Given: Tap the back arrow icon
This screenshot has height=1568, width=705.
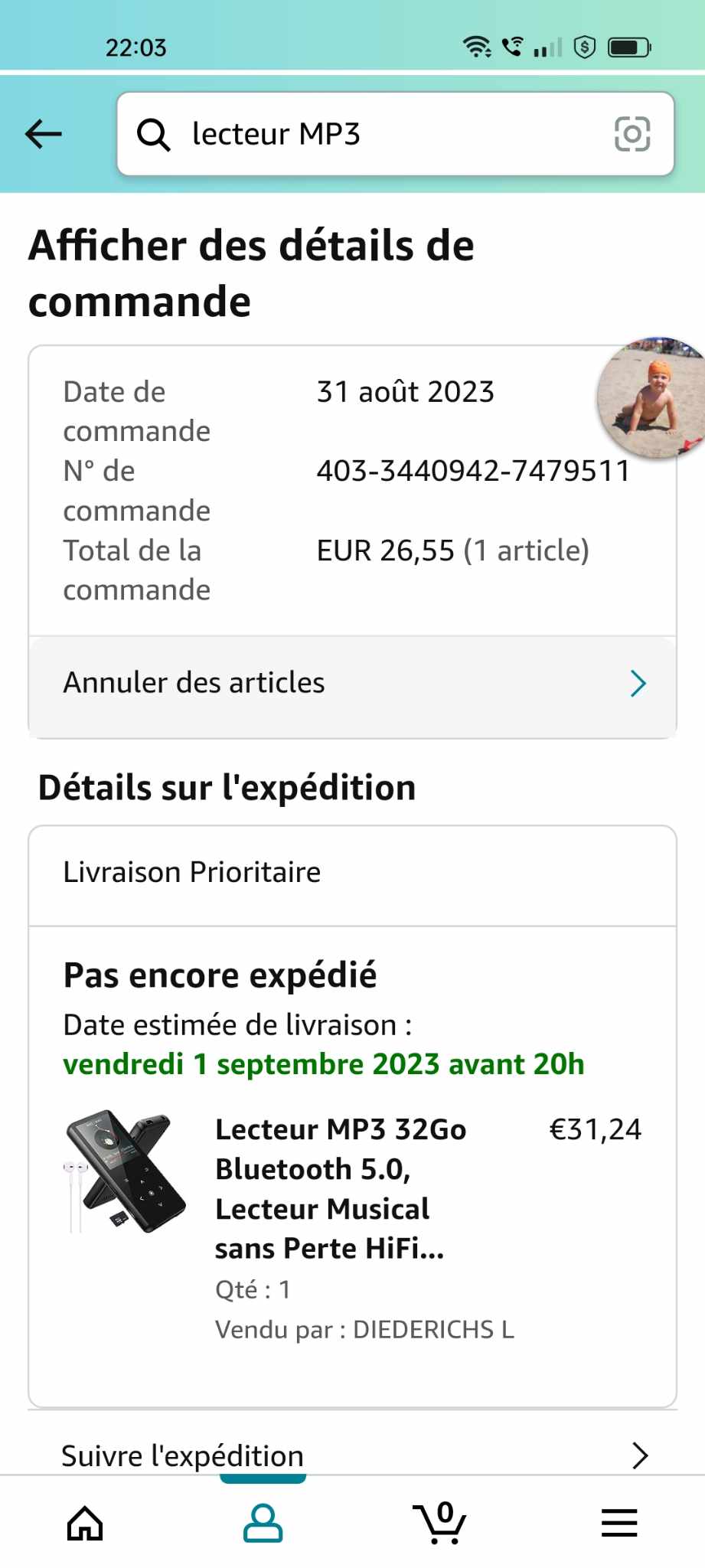Looking at the screenshot, I should click(44, 134).
